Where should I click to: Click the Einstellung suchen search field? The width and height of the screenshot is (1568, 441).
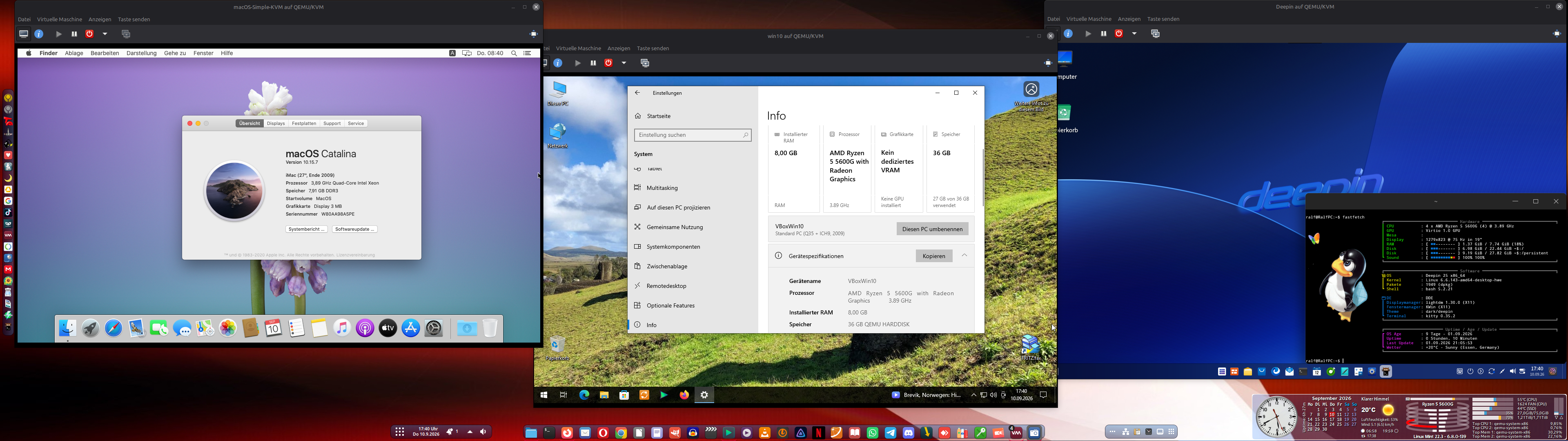[x=693, y=135]
